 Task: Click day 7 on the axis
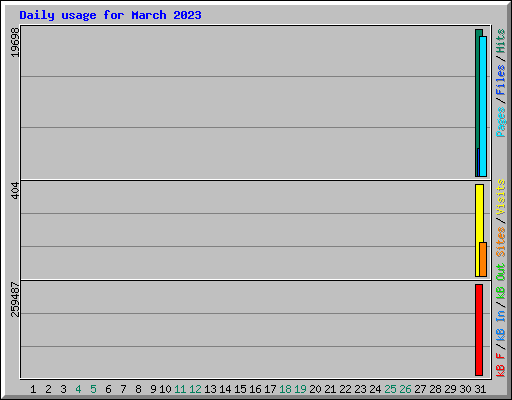pyautogui.click(x=123, y=389)
